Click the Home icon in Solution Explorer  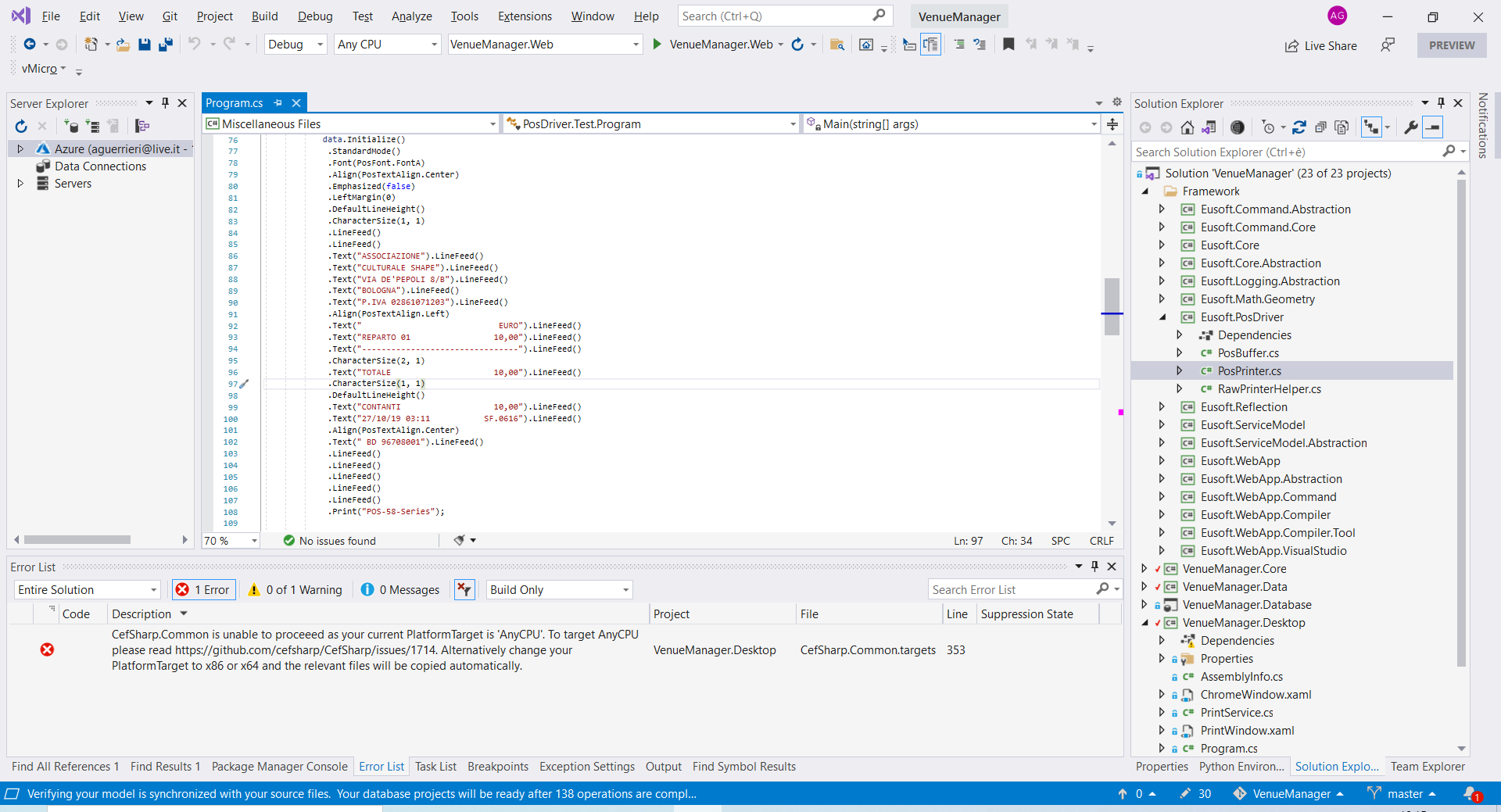(x=1187, y=127)
